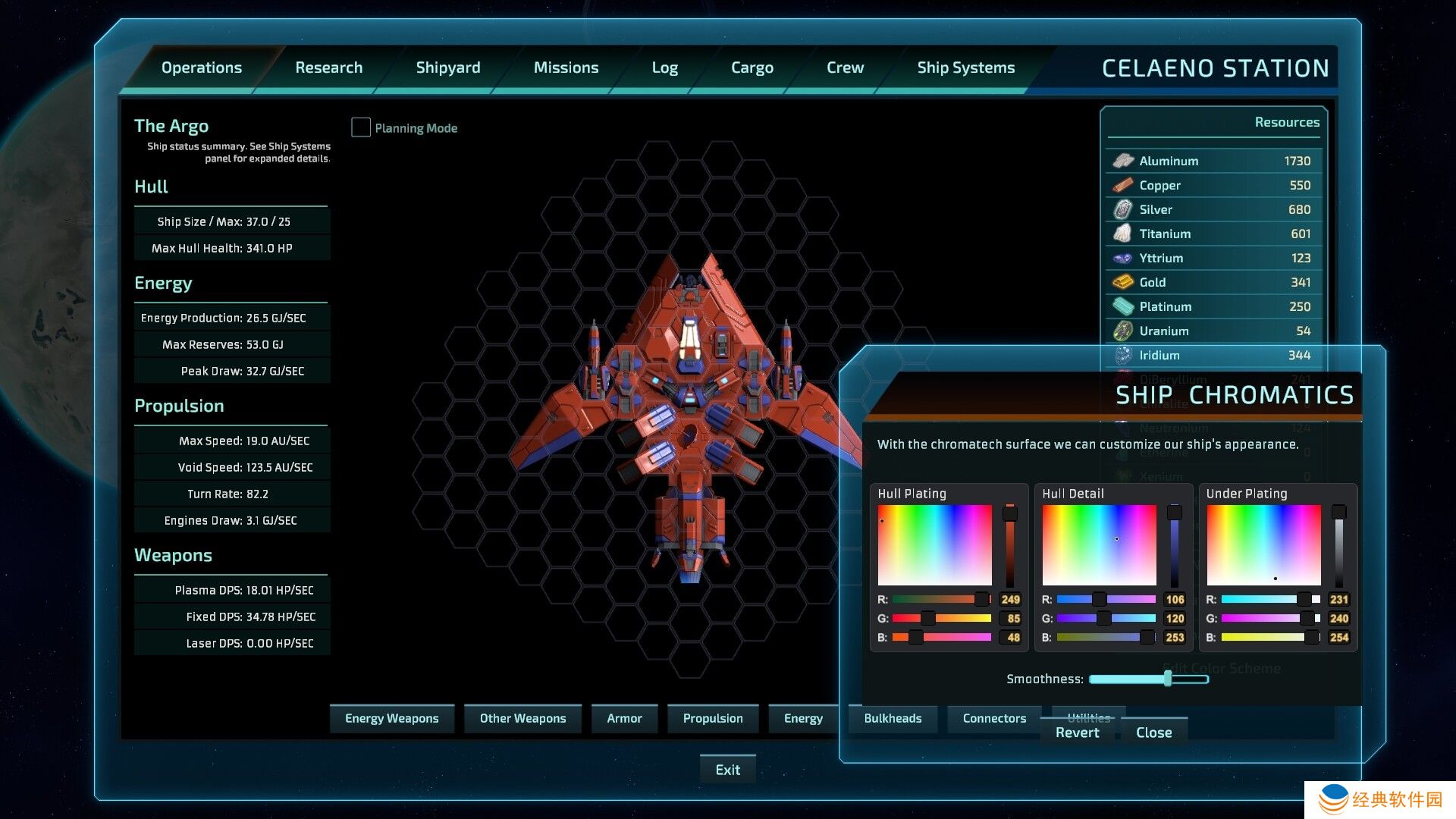Click the Under Plating R value field
Image resolution: width=1456 pixels, height=819 pixels.
point(1338,599)
